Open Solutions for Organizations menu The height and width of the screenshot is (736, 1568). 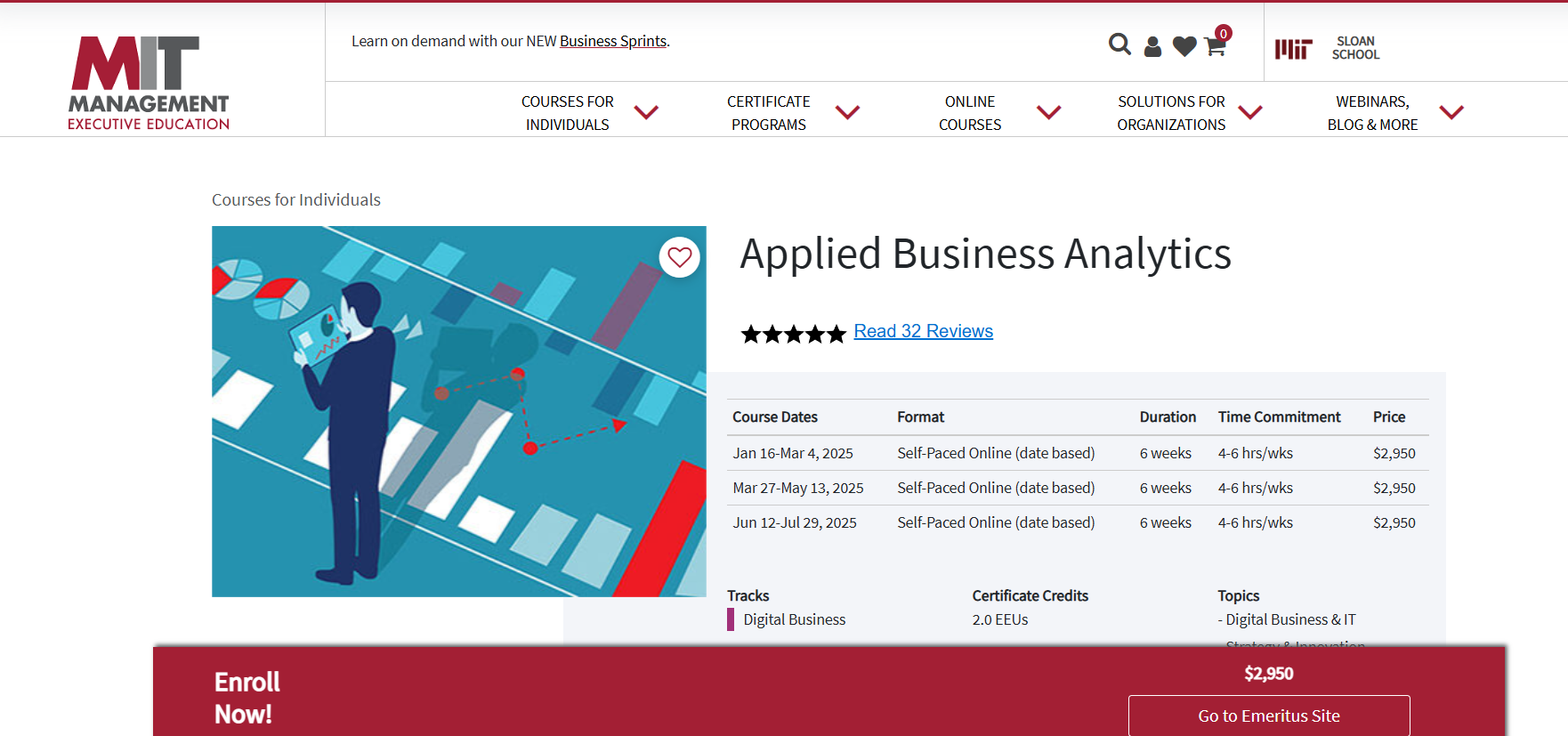pyautogui.click(x=1171, y=113)
